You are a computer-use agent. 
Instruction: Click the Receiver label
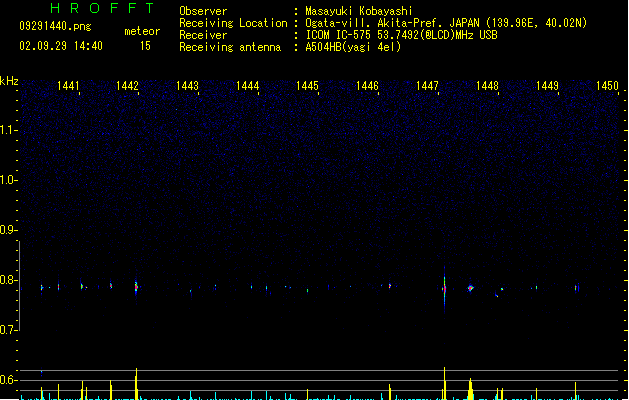pyautogui.click(x=203, y=35)
